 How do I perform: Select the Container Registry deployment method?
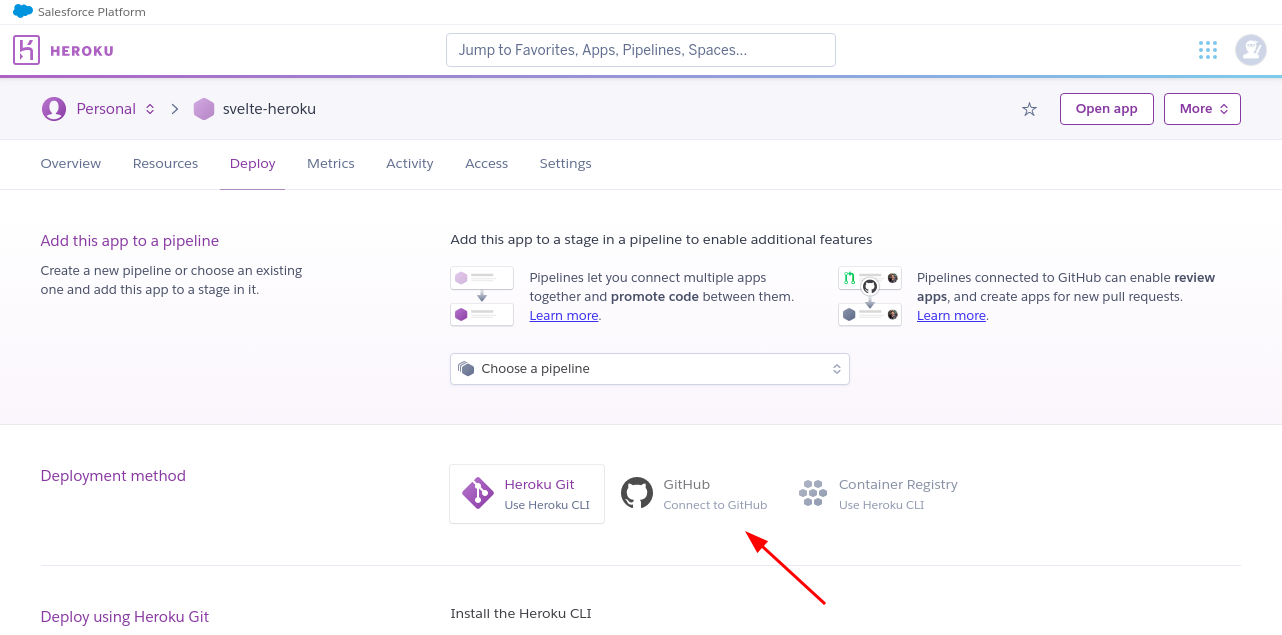coord(878,494)
